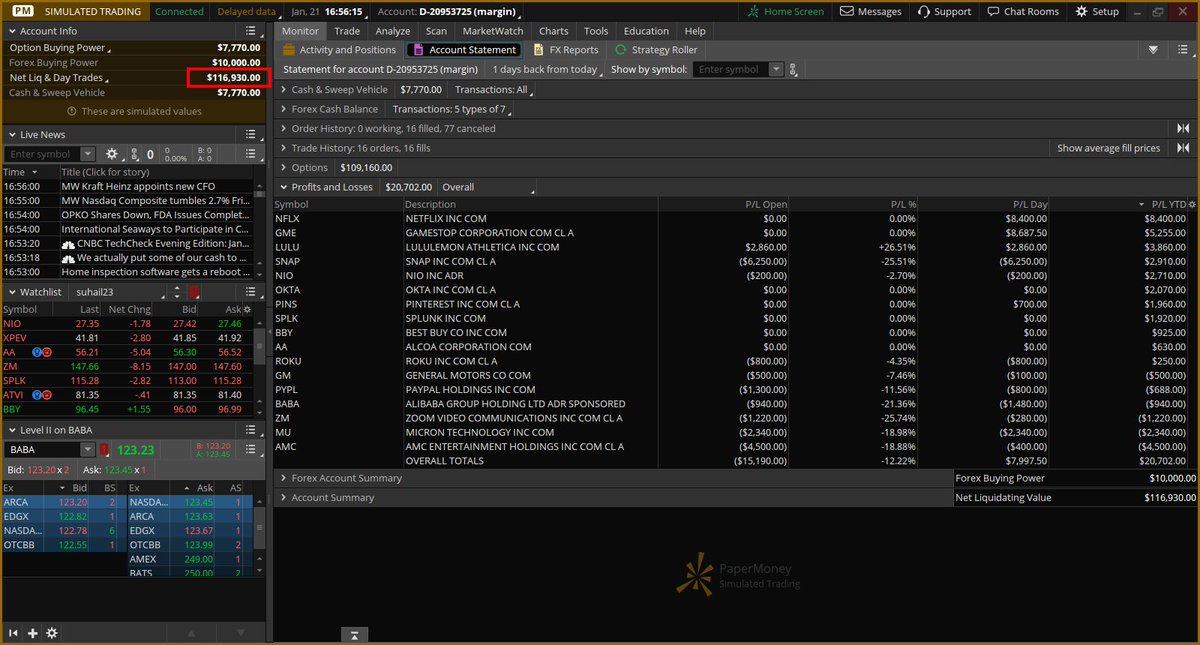Click add gadget plus icon
Screen dimensions: 1200x645
(33, 633)
